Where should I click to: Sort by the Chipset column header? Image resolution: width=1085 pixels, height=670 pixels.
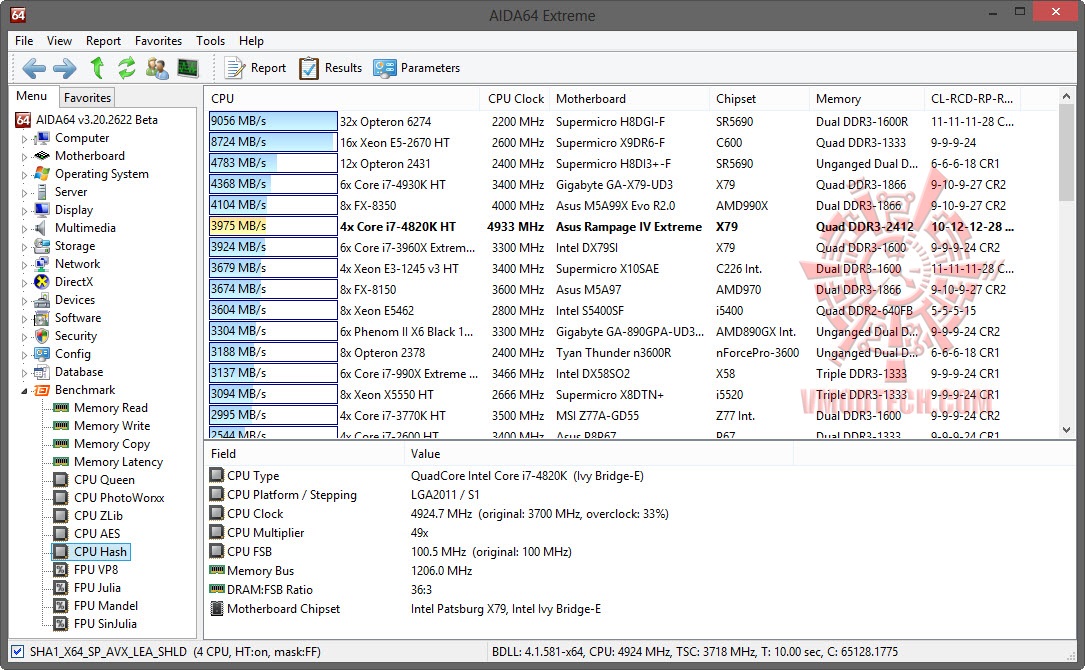[759, 98]
